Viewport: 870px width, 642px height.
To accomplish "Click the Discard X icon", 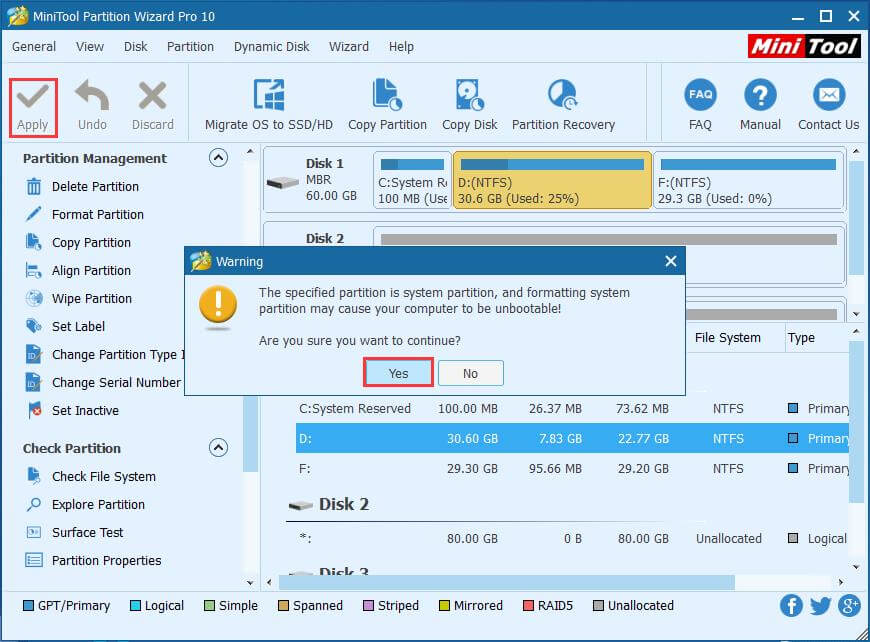I will [x=152, y=98].
